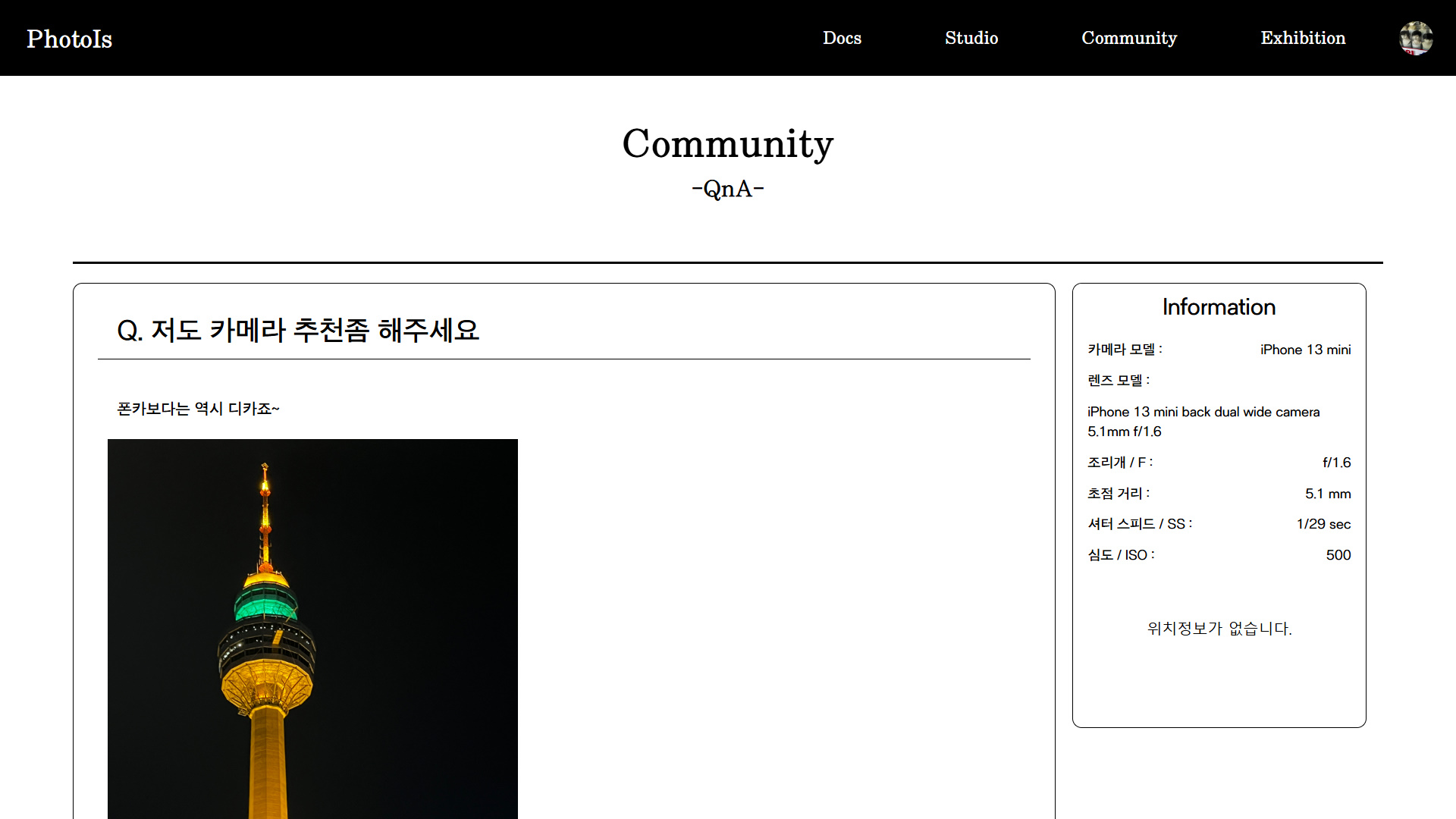Open the Docs menu item

click(842, 38)
